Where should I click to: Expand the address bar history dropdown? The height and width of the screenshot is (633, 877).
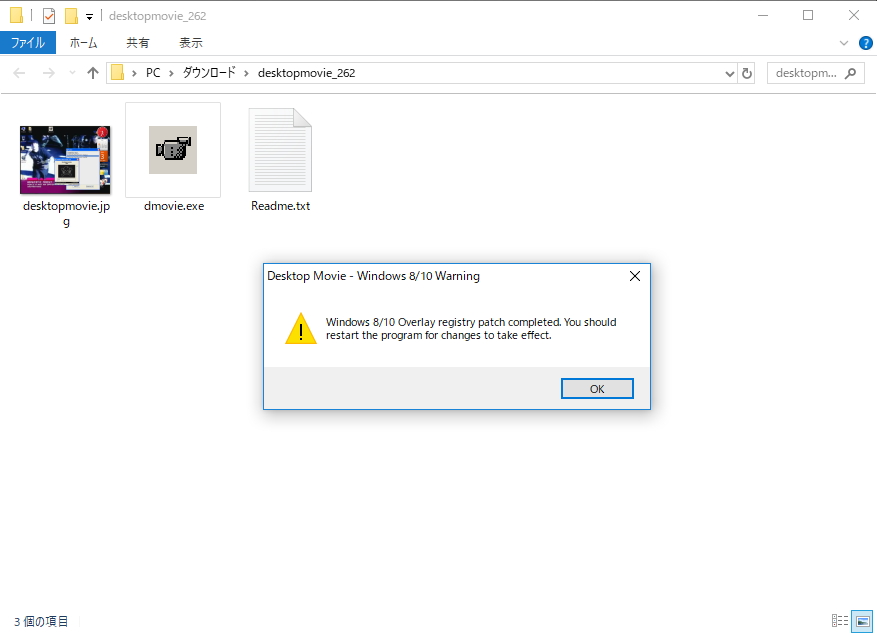[729, 73]
